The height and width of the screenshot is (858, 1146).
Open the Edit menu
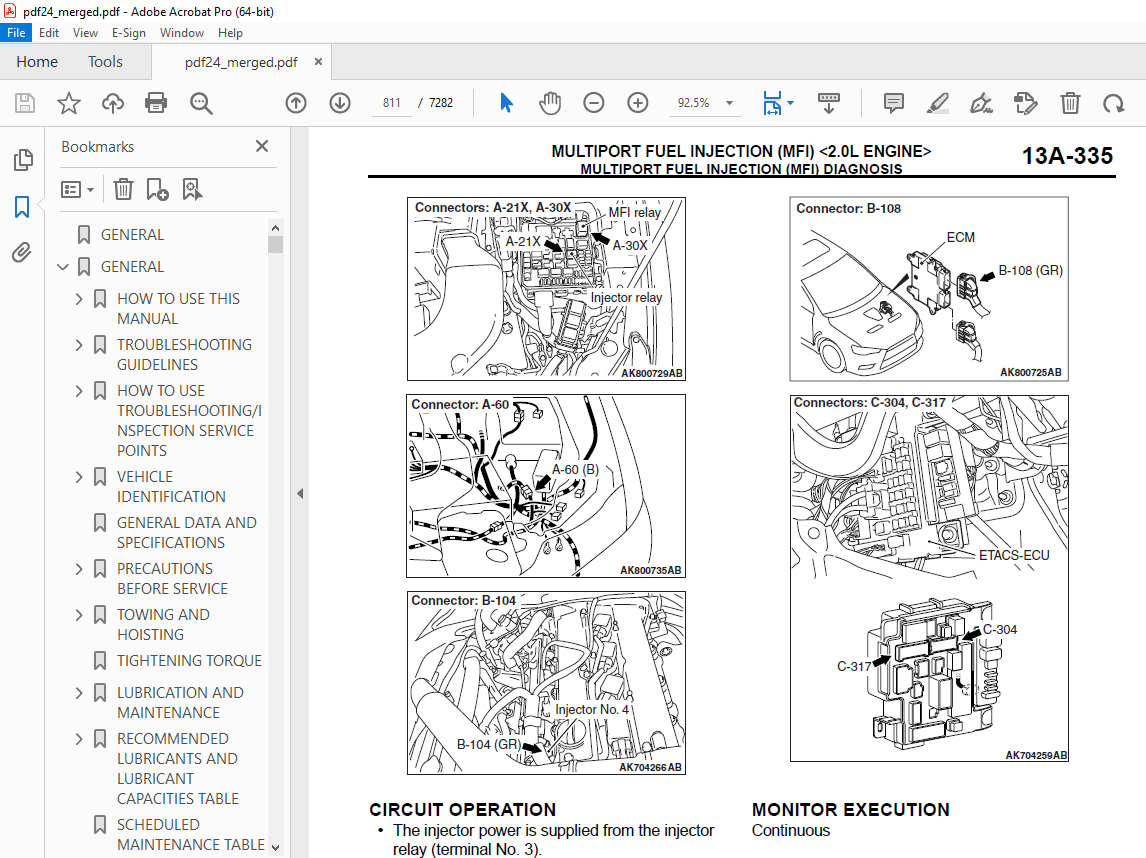49,33
